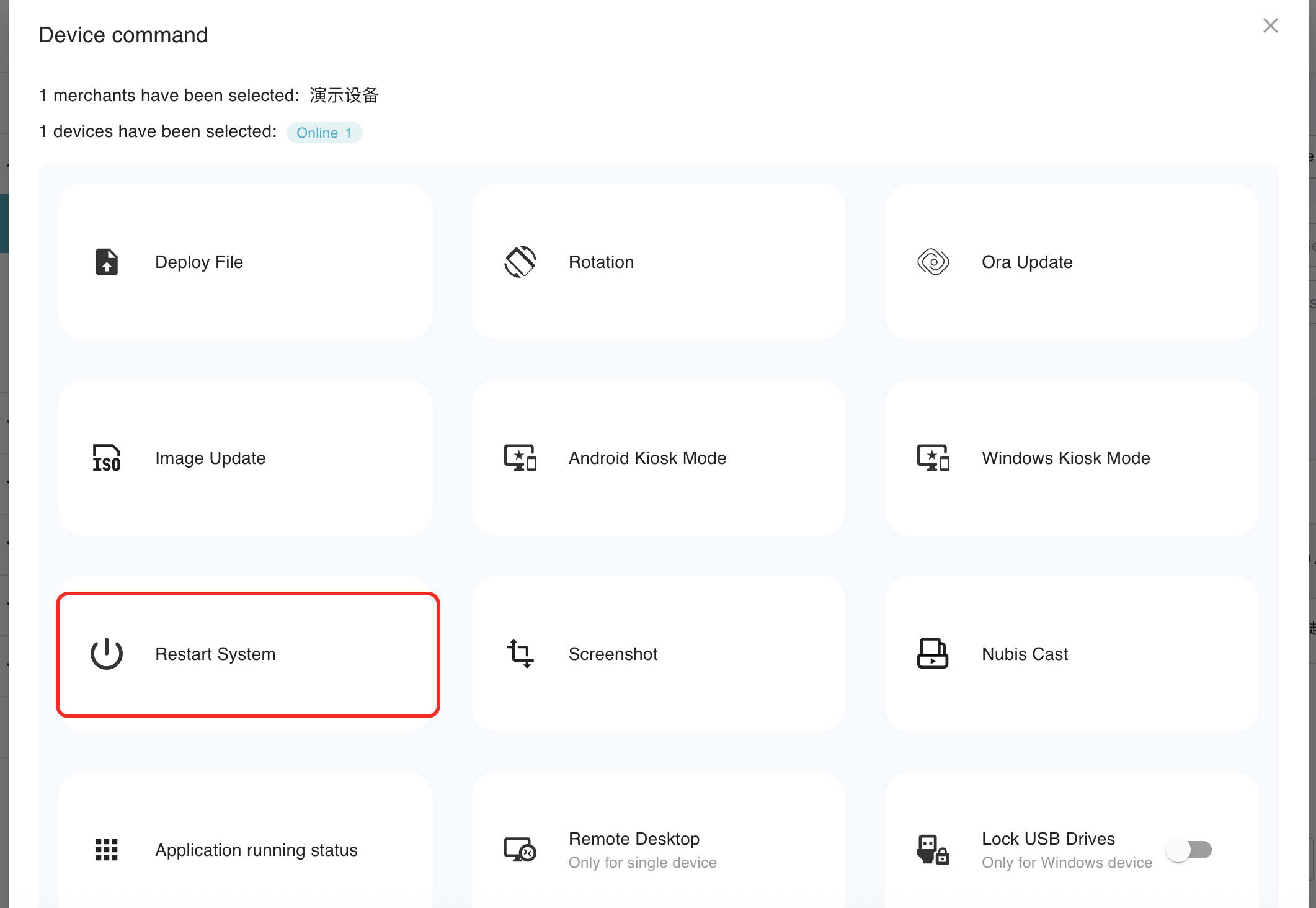Image resolution: width=1316 pixels, height=908 pixels.
Task: Click the Ora Update spiral icon
Action: point(933,262)
